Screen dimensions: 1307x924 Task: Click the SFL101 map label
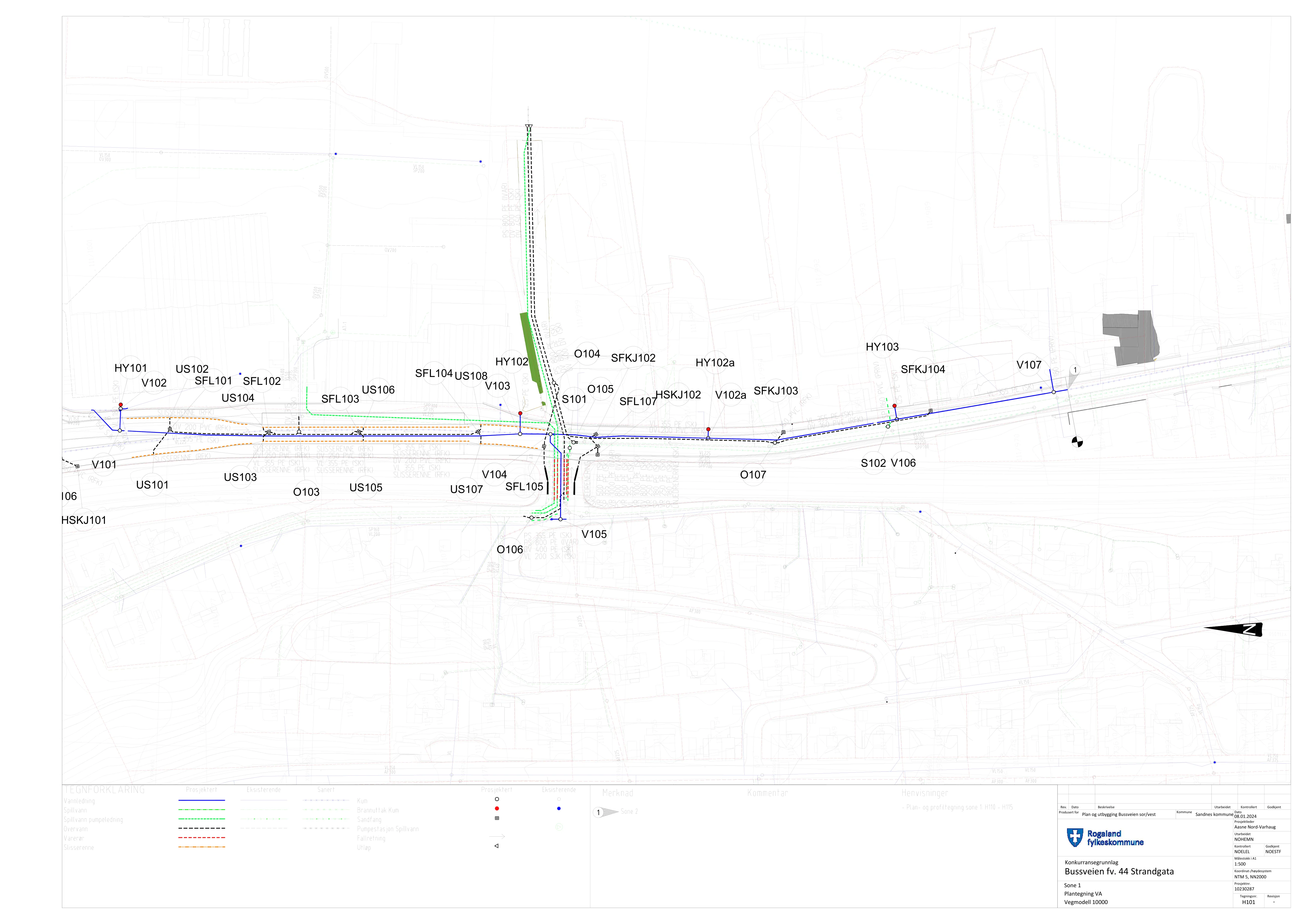214,381
